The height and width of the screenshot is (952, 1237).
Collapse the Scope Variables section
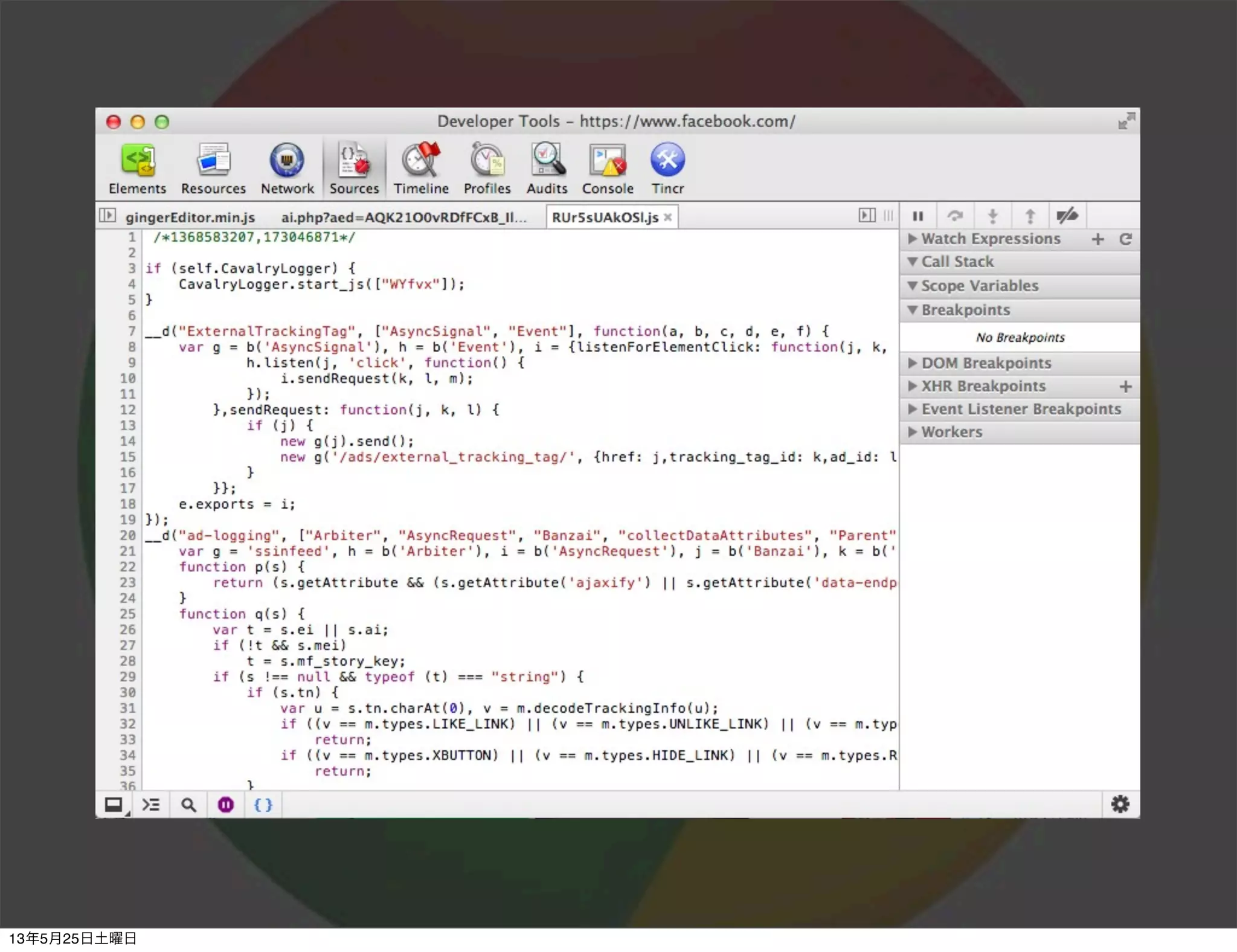click(x=979, y=286)
